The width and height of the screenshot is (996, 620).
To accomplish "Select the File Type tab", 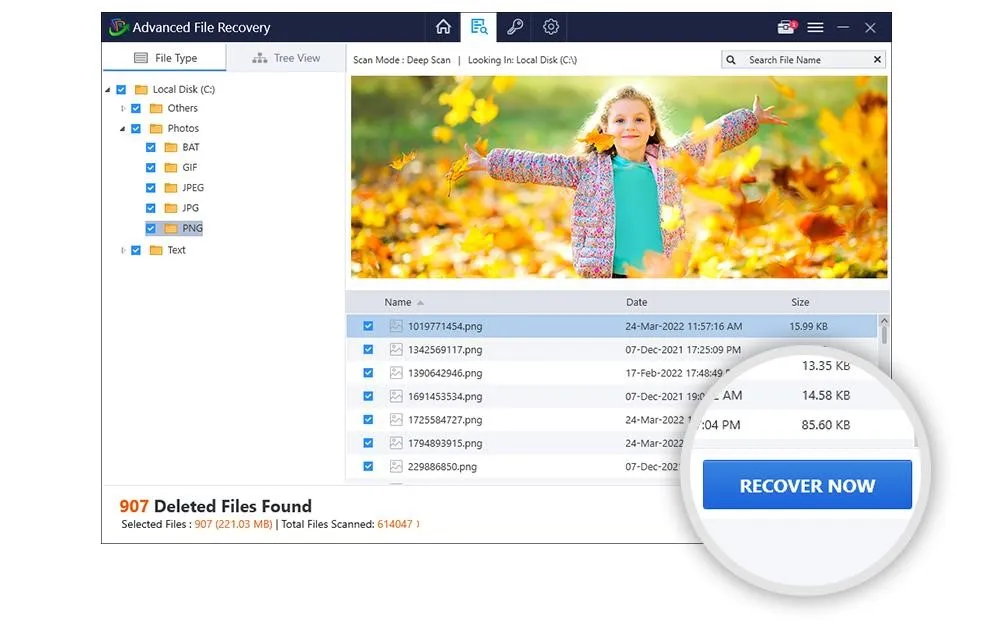I will pos(165,58).
